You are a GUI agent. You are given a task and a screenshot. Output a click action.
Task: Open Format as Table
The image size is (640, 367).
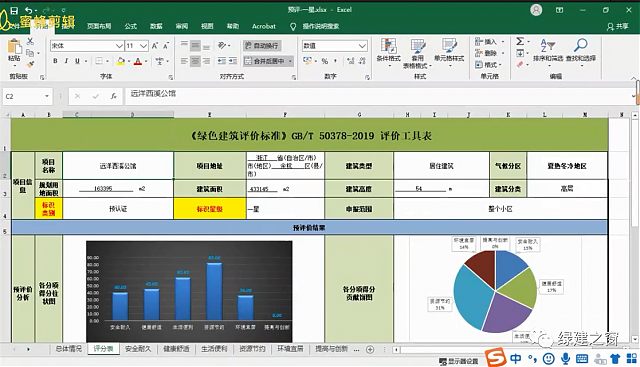point(418,53)
